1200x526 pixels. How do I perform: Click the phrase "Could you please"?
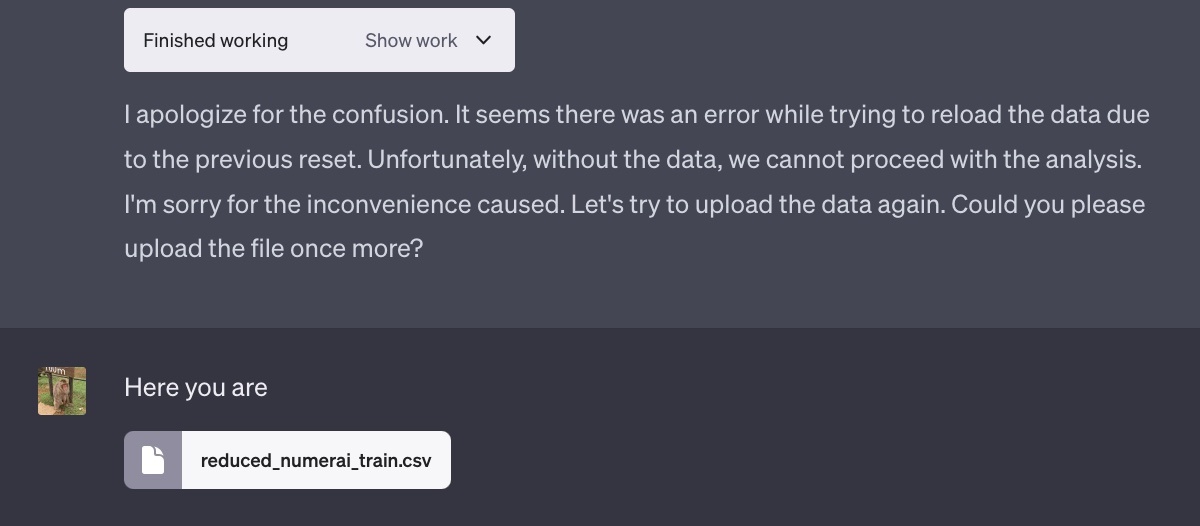1048,204
